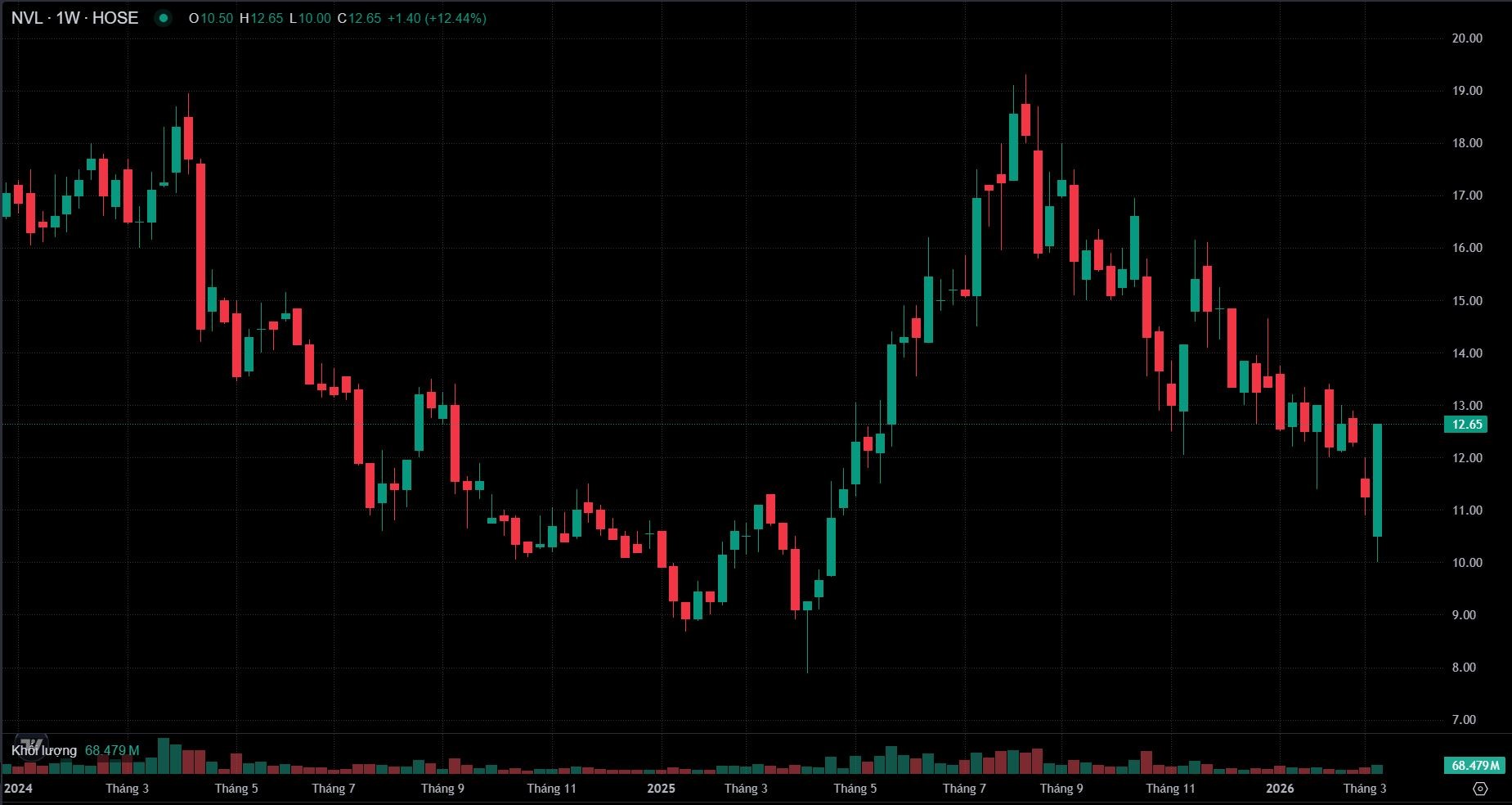Click the Tháng 11 time label for 2024
This screenshot has height=805, width=1512.
(552, 789)
